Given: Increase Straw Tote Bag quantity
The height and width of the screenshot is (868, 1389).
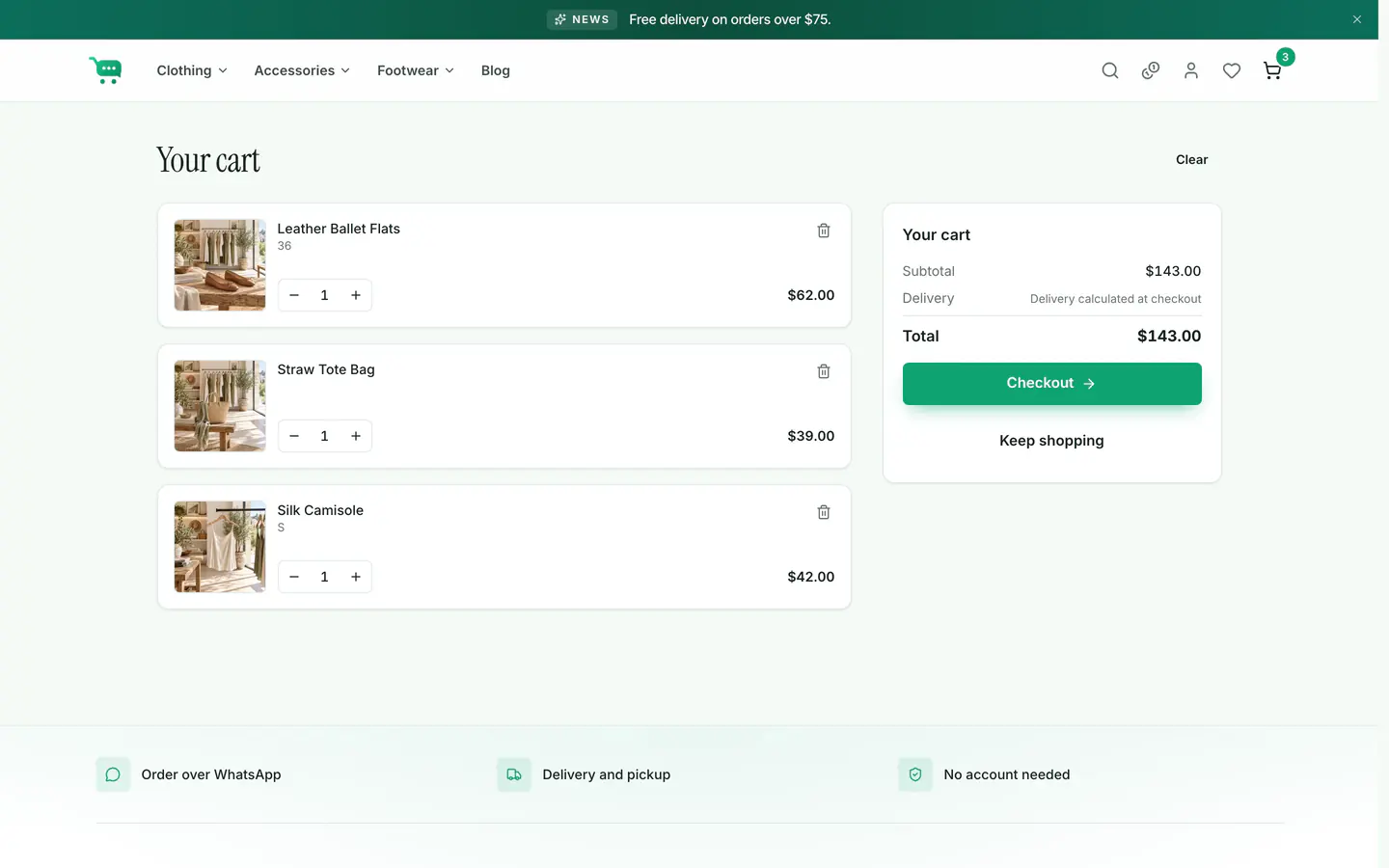Looking at the screenshot, I should click(x=356, y=436).
